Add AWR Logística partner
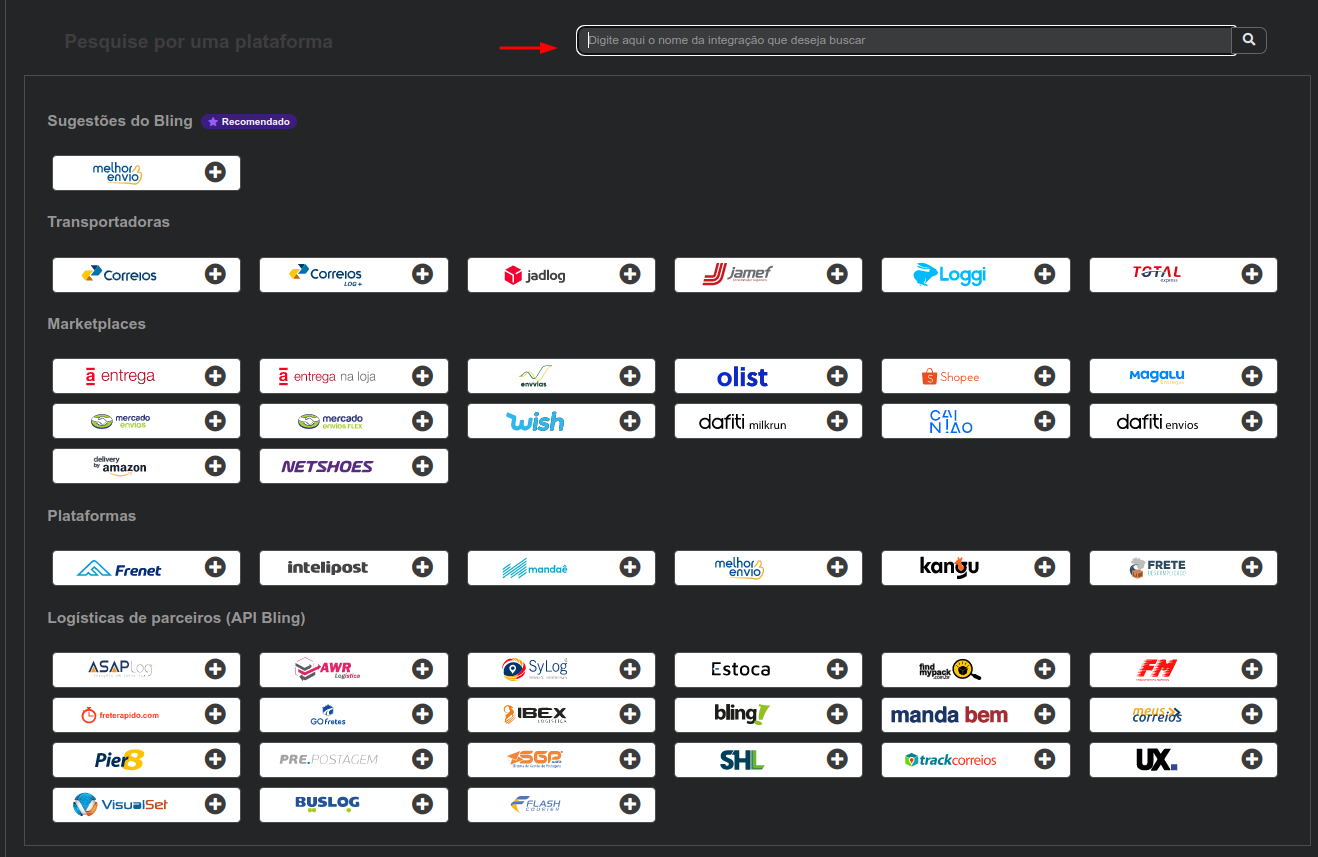Viewport: 1318px width, 857px height. point(422,669)
